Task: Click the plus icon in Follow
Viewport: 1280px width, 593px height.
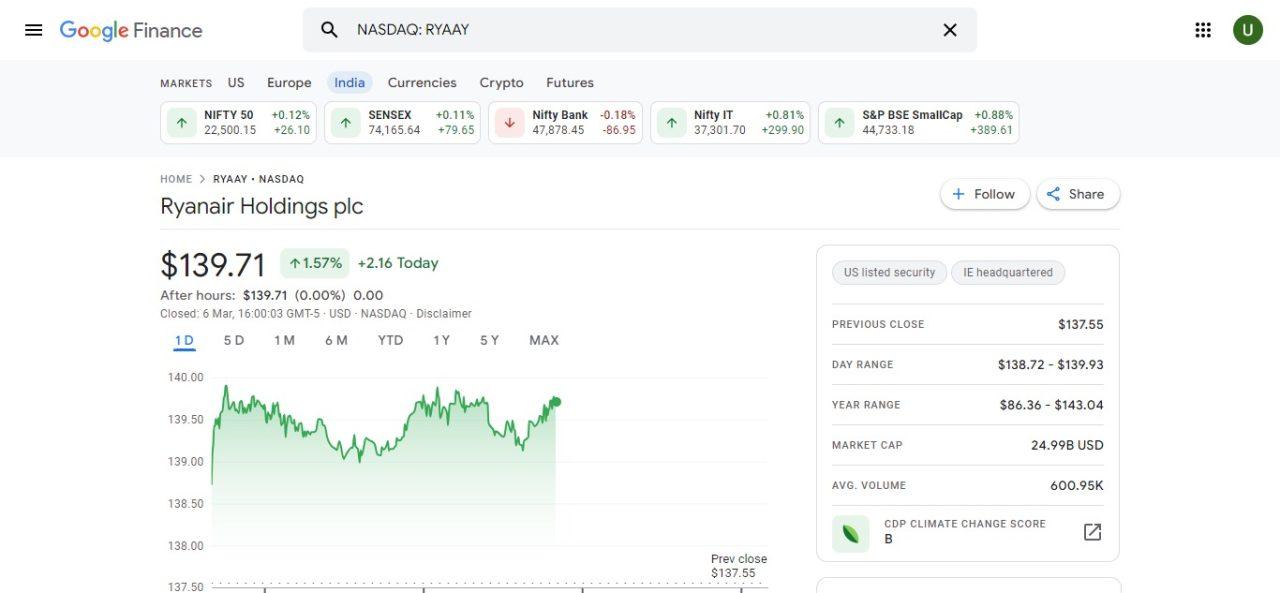Action: [958, 194]
